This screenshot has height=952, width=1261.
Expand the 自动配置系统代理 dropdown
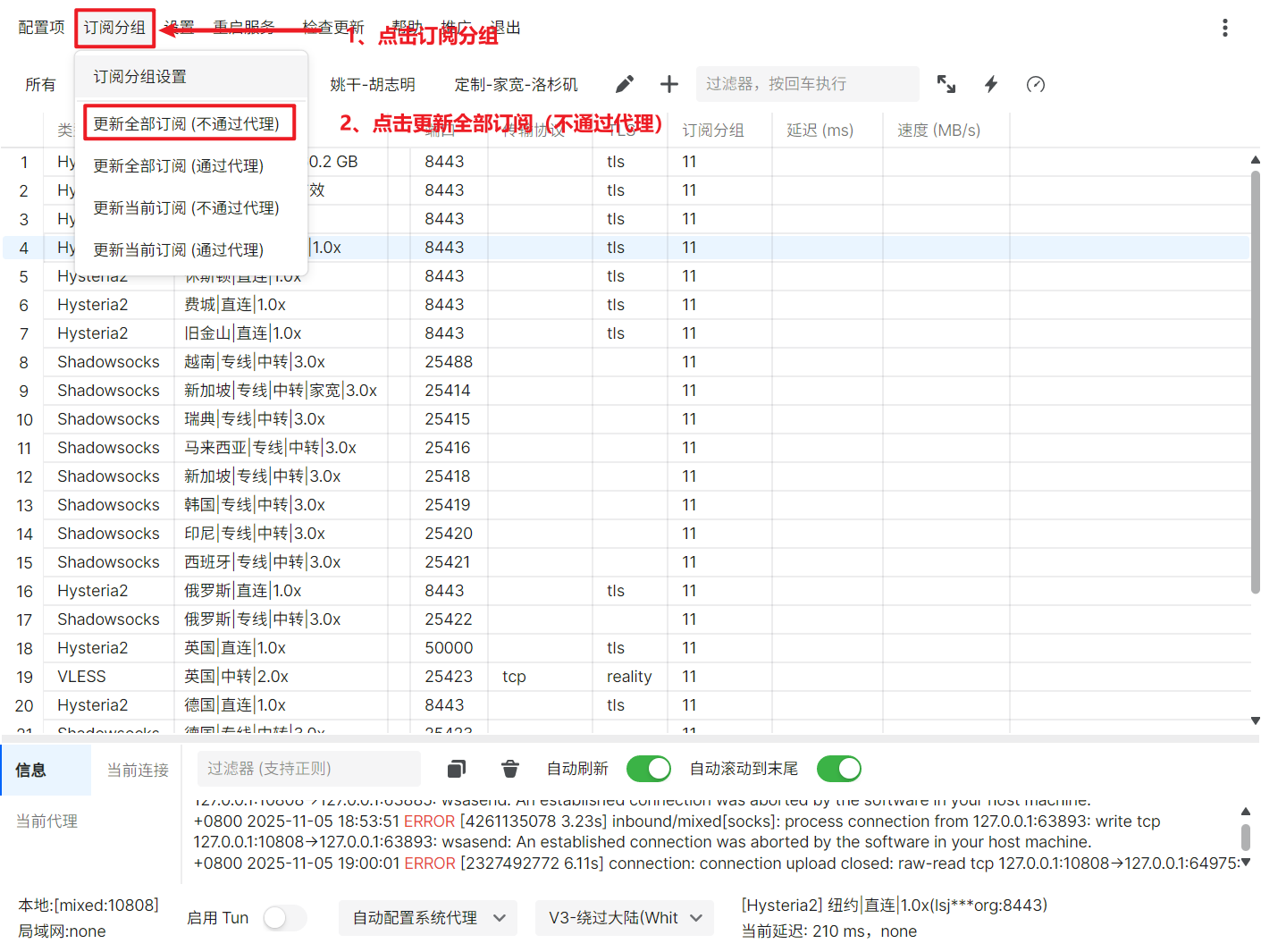(428, 918)
